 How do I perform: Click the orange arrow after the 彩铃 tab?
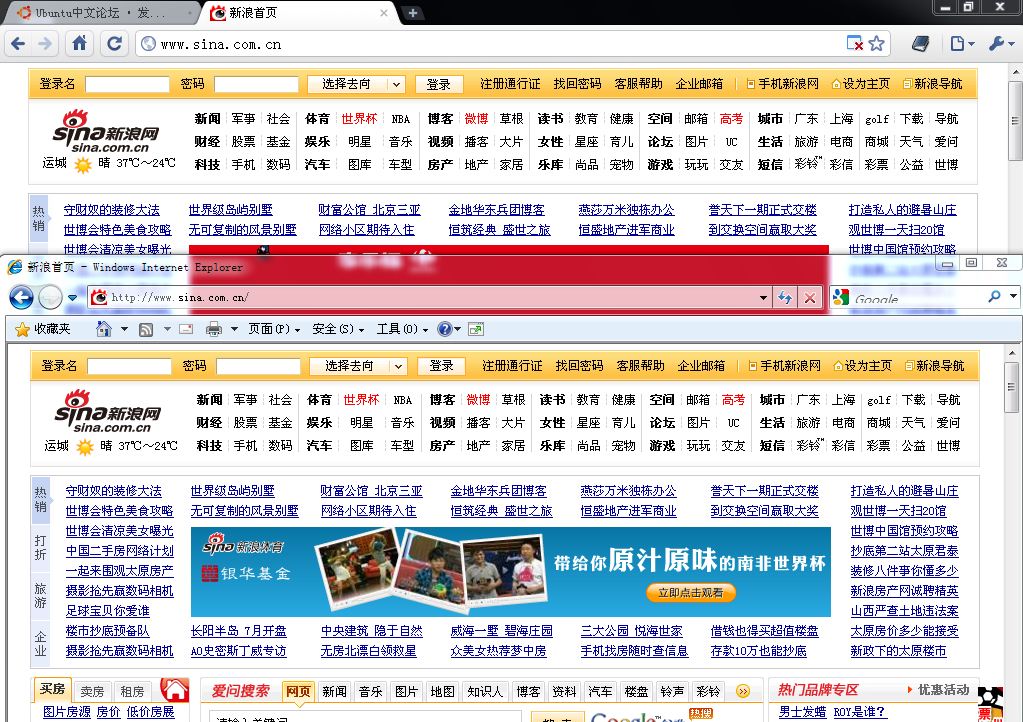[x=742, y=691]
